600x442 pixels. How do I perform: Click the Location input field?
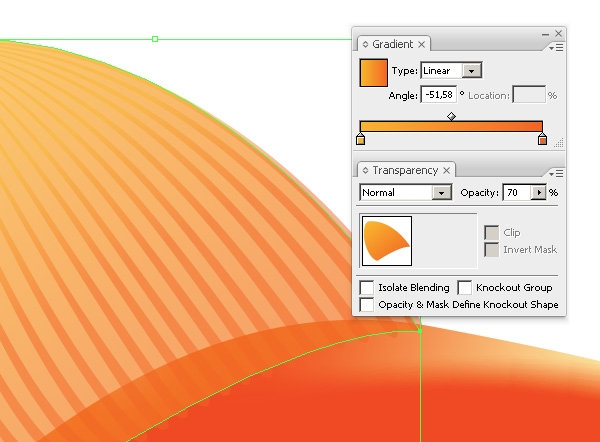click(529, 95)
